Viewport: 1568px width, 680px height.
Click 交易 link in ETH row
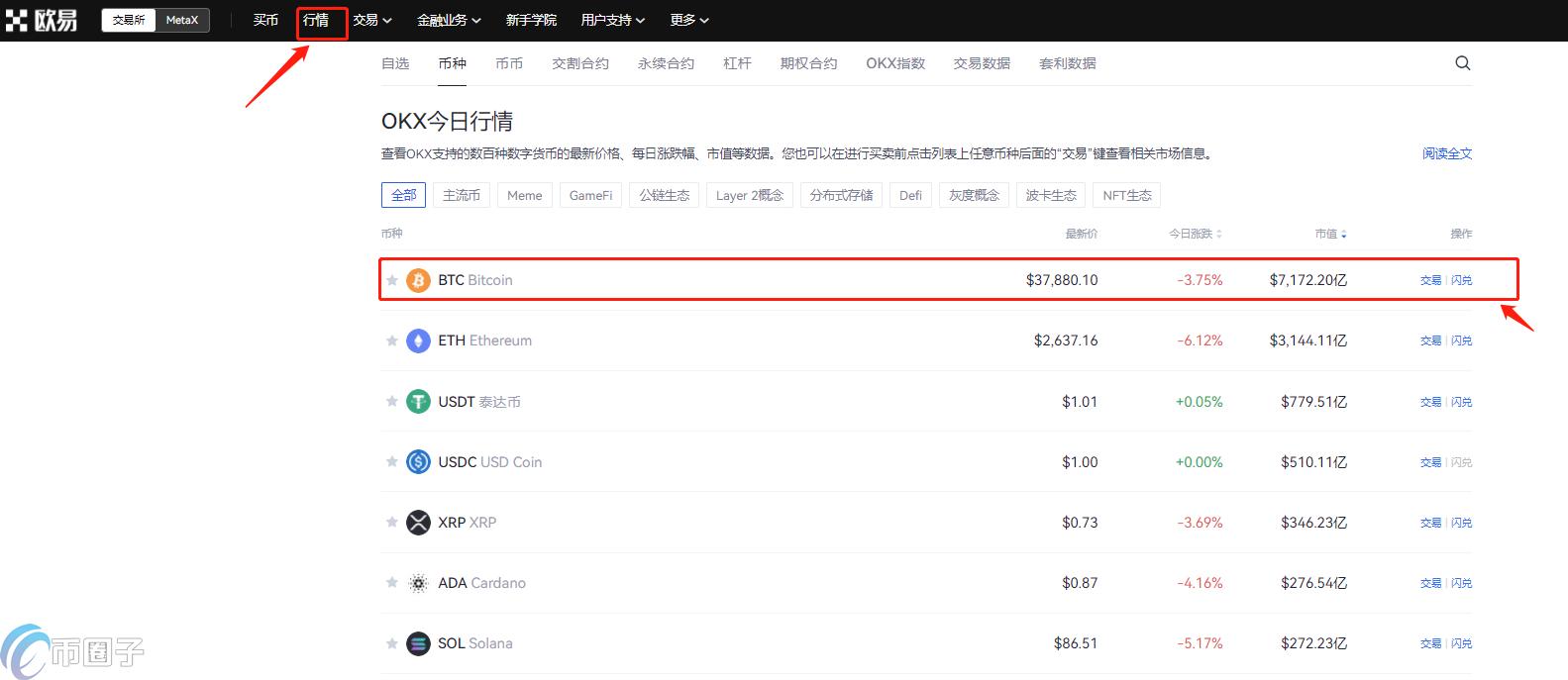(1431, 340)
